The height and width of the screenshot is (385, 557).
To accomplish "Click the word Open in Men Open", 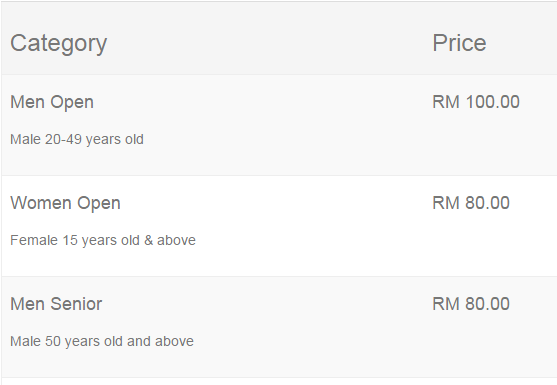I will click(72, 103).
